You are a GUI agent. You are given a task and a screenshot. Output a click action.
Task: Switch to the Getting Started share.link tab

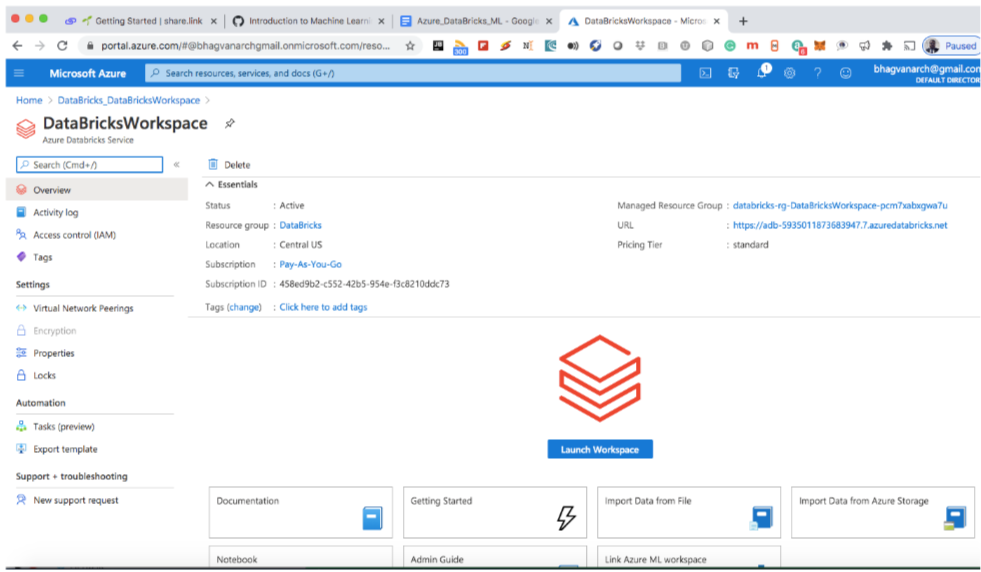141,21
